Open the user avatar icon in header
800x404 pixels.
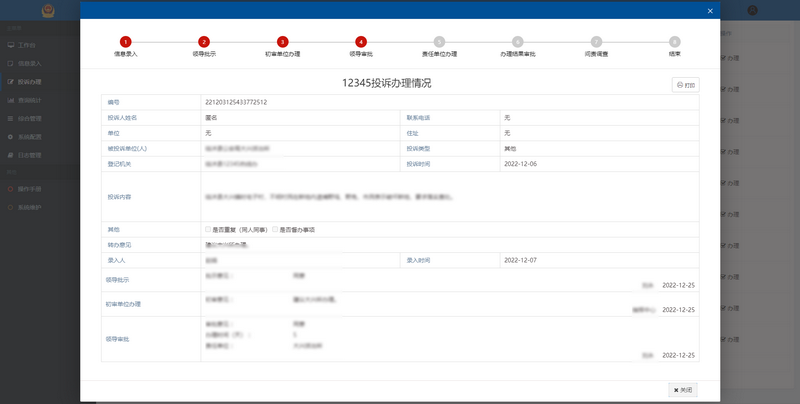753,10
